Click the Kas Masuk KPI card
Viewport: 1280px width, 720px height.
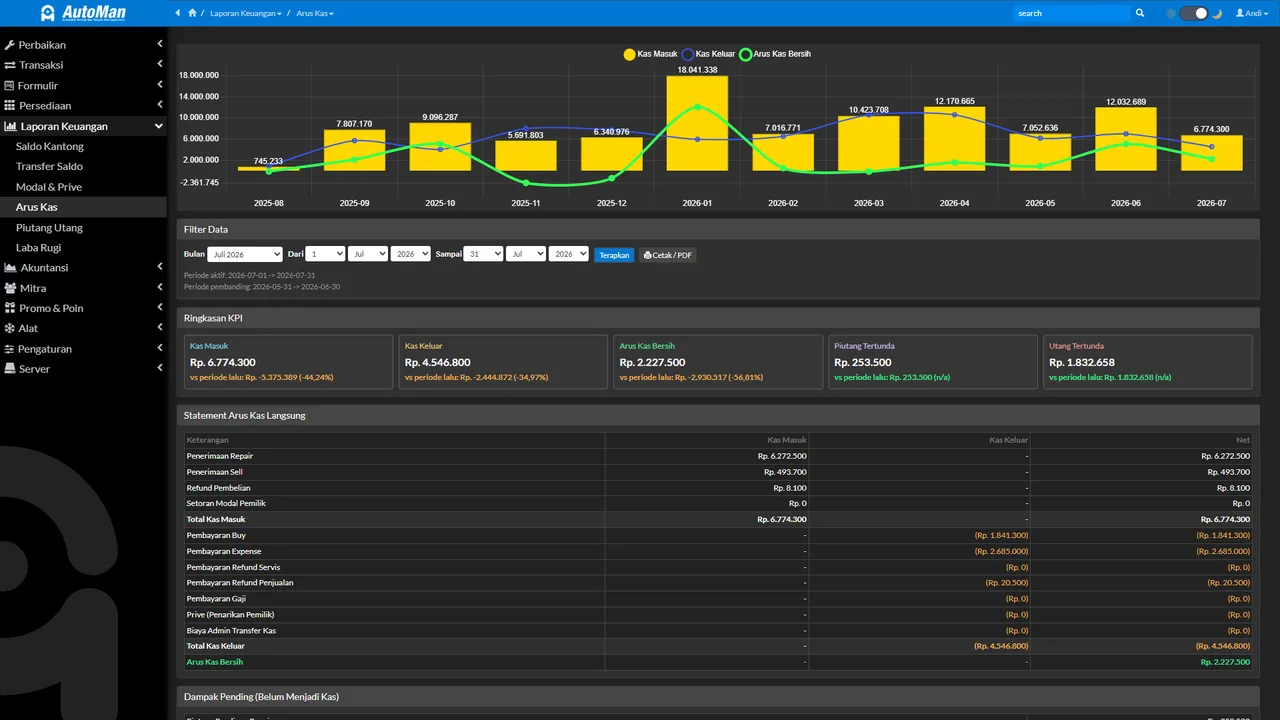(289, 362)
